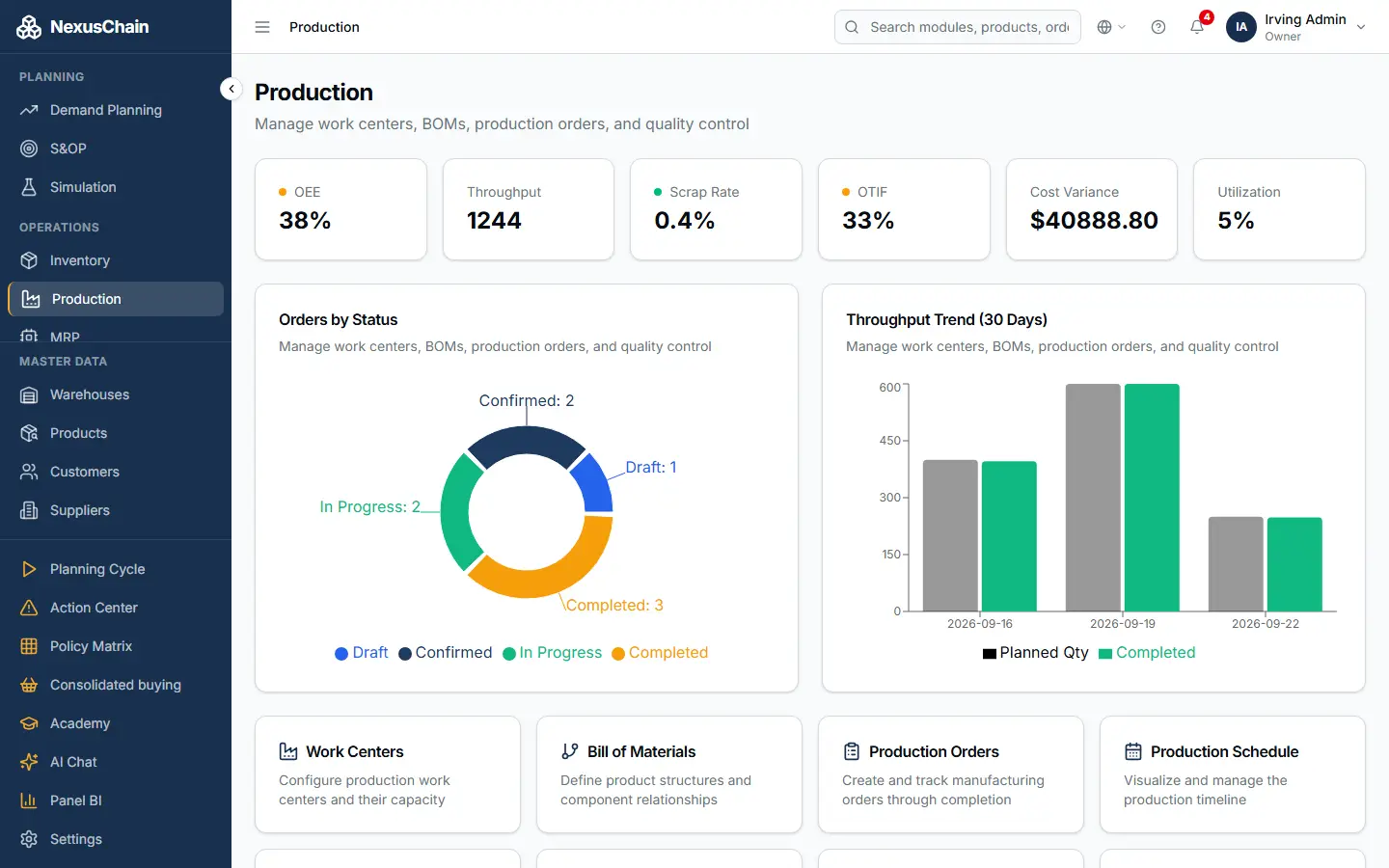The height and width of the screenshot is (868, 1389).
Task: Click the S&OP target icon
Action: tap(29, 149)
